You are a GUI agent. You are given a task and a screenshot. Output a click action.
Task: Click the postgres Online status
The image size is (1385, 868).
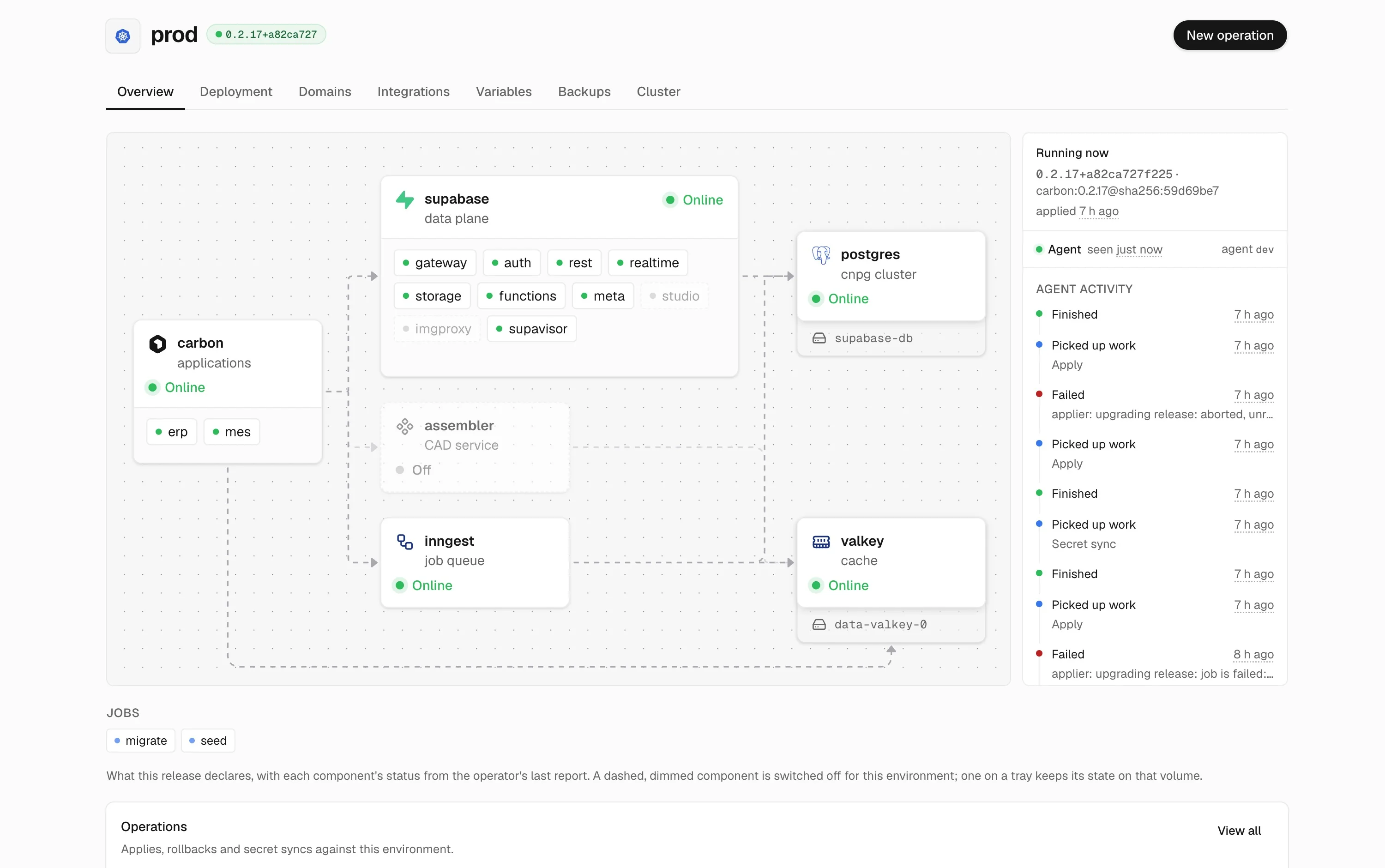pyautogui.click(x=838, y=299)
